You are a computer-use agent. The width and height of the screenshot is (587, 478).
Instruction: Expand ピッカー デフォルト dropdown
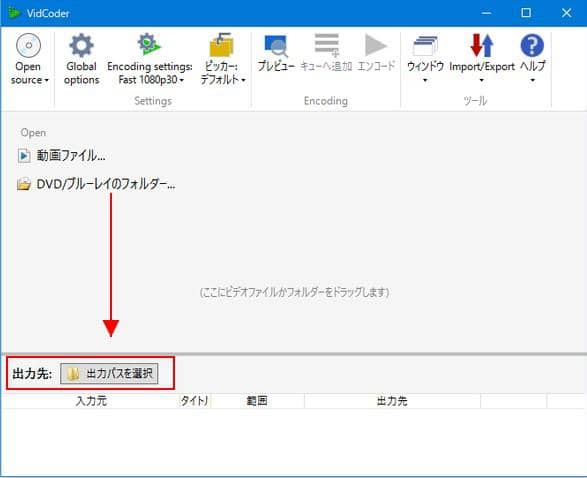(x=243, y=80)
